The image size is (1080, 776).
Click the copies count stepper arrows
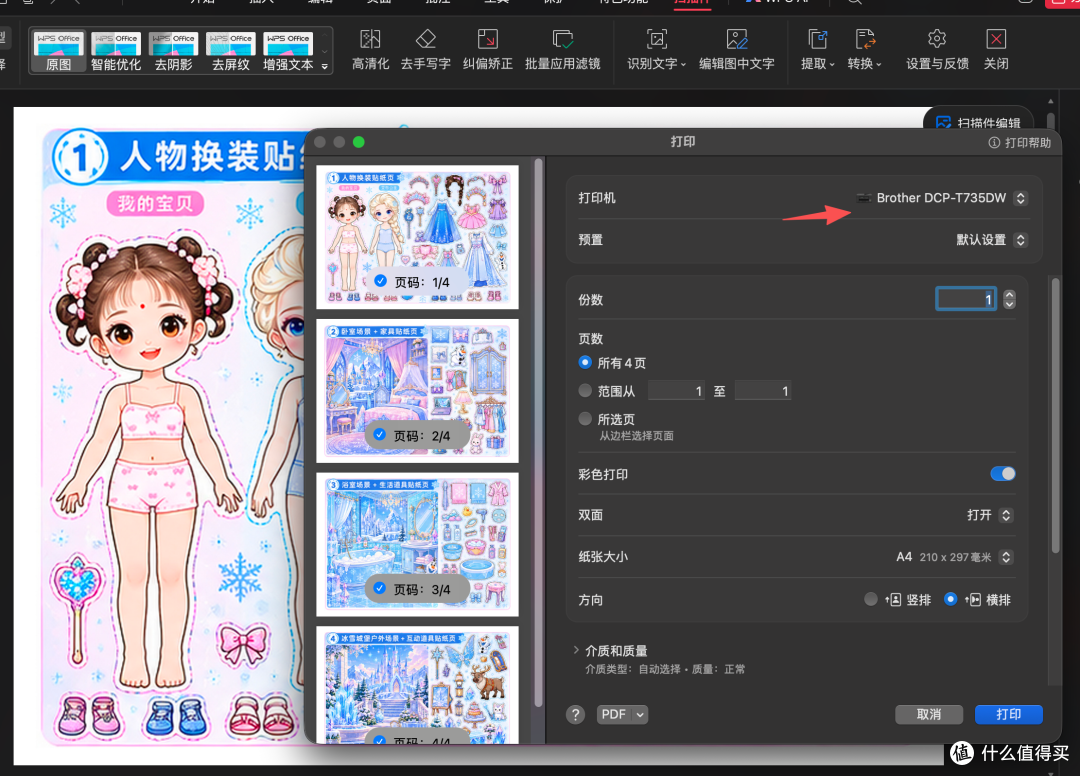point(1009,299)
